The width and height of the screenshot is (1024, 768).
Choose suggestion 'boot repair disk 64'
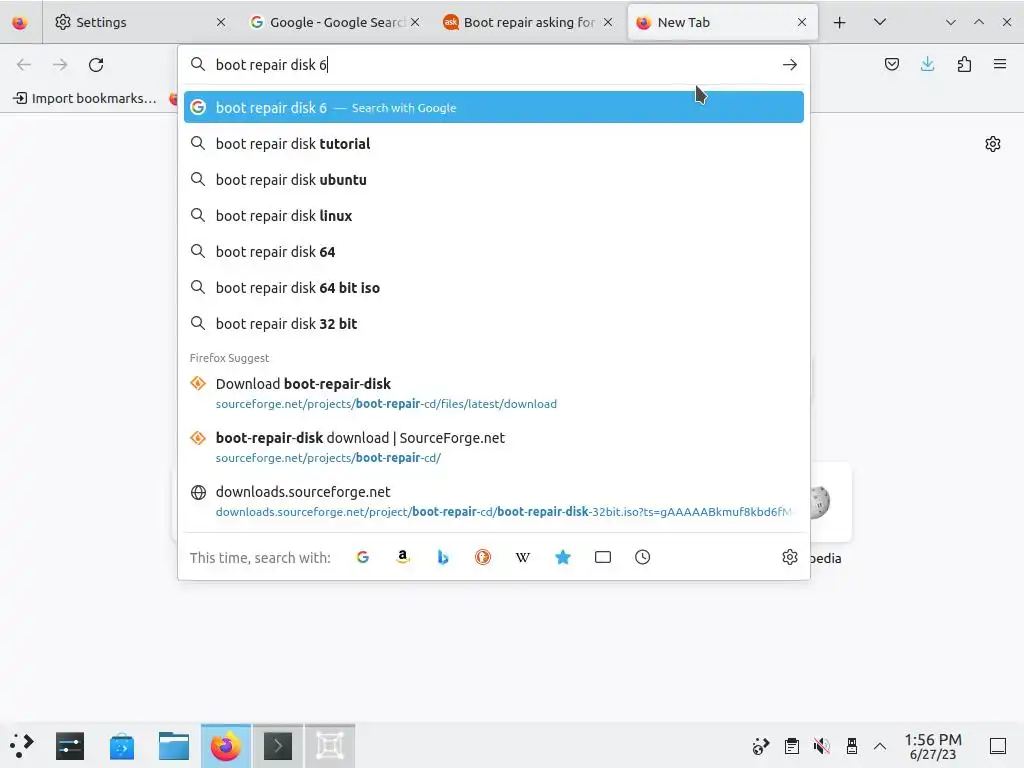(494, 251)
